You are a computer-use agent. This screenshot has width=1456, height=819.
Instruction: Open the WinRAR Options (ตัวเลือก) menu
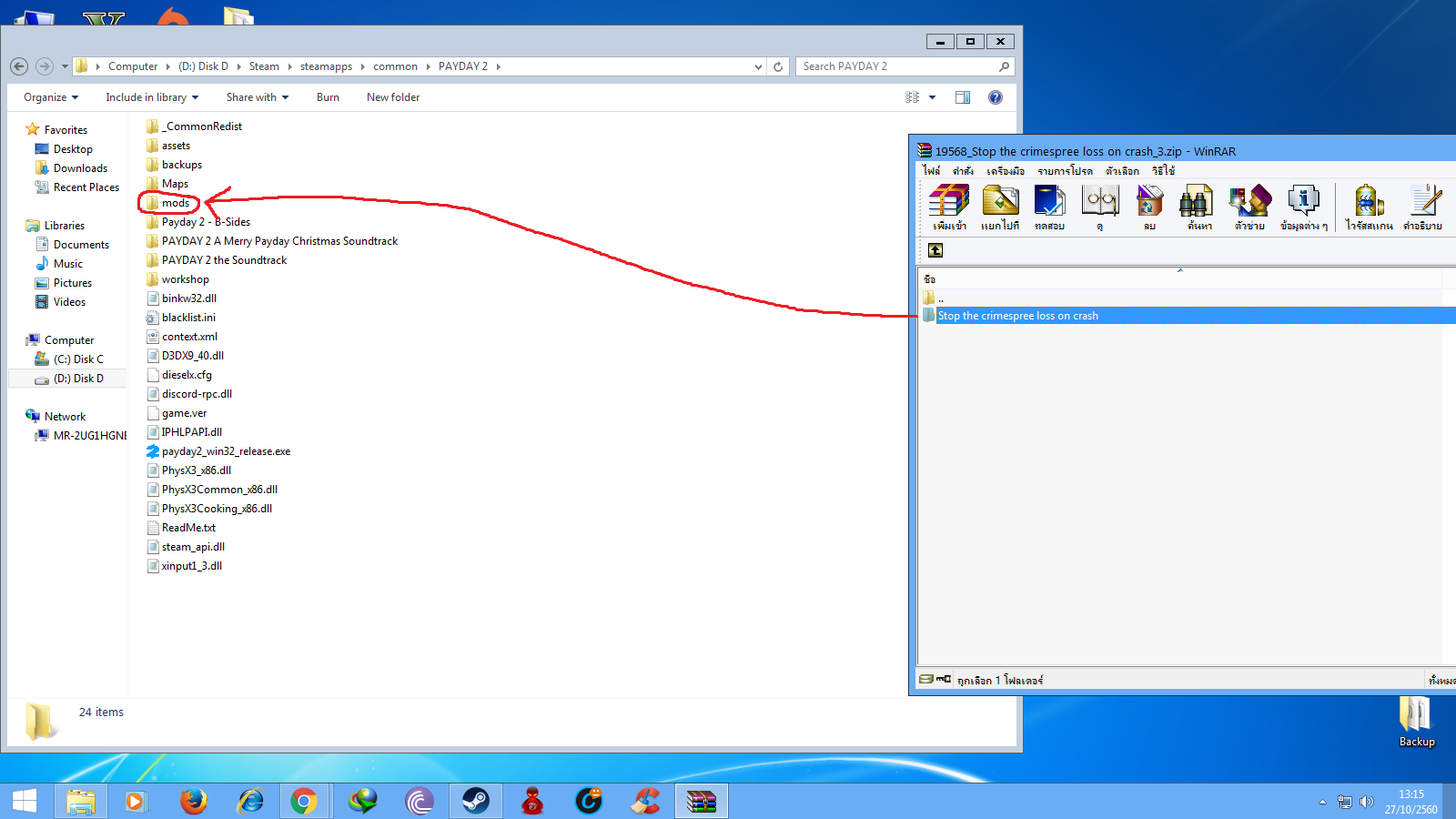[x=1122, y=170]
